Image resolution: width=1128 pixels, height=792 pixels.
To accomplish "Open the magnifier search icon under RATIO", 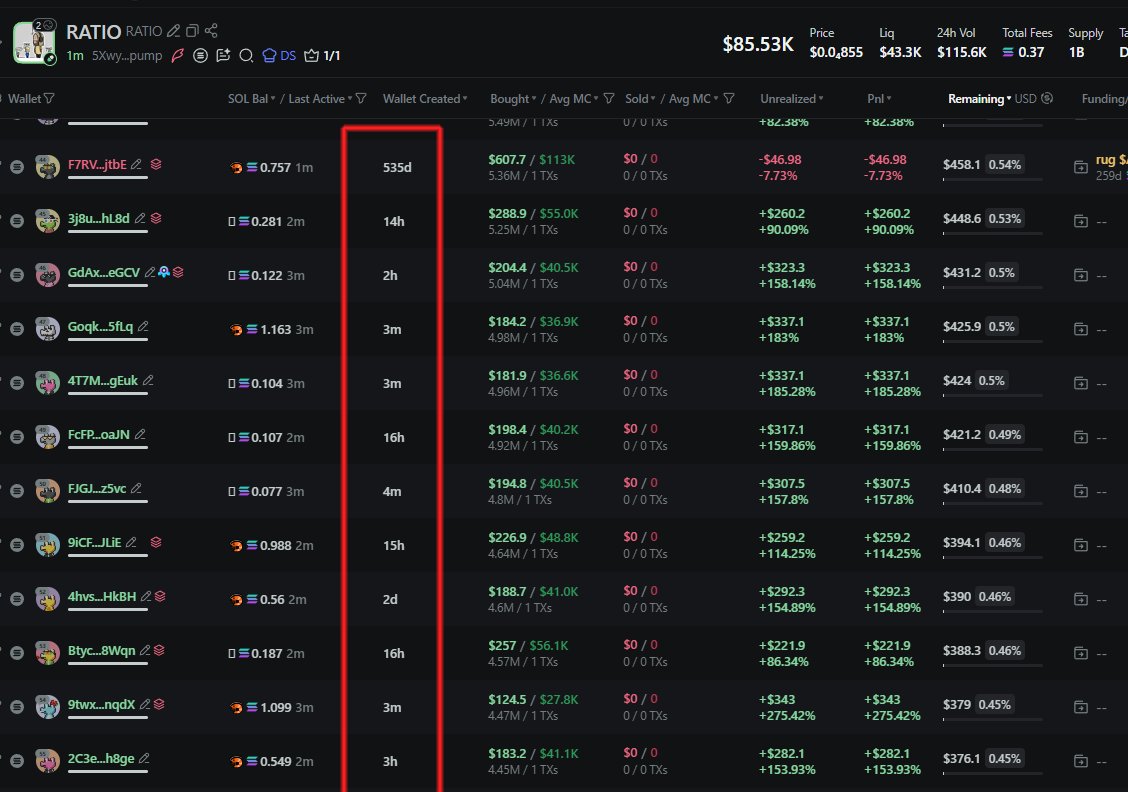I will coord(245,56).
